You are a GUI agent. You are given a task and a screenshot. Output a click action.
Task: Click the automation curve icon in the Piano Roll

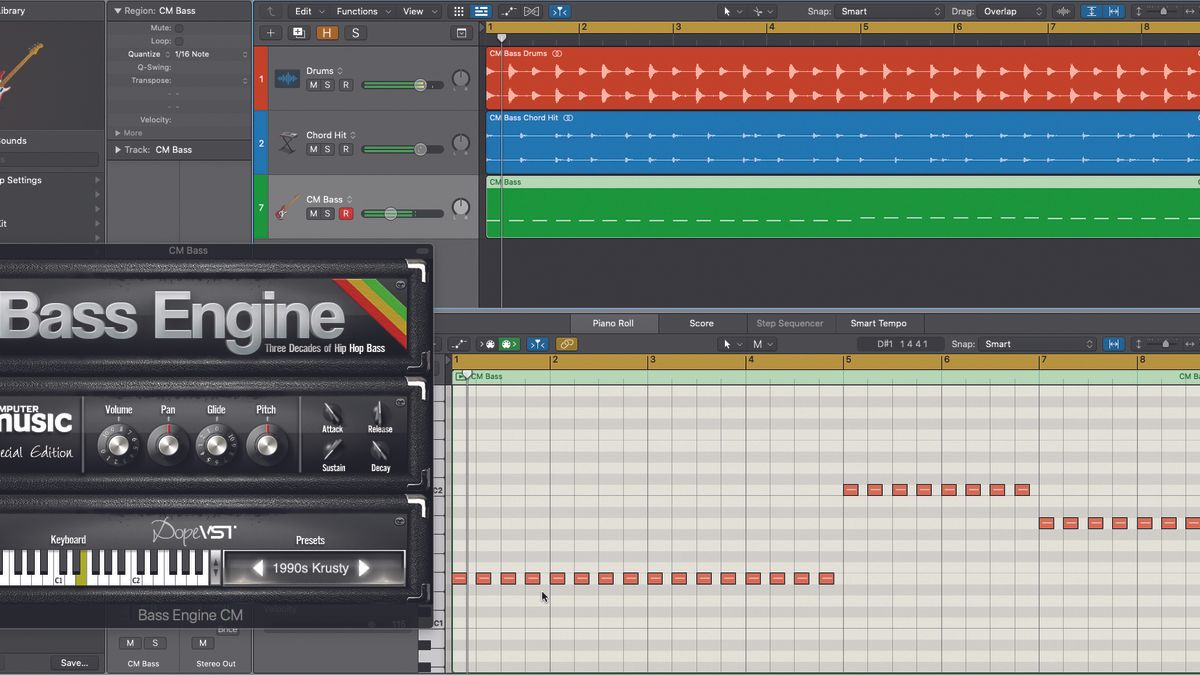(459, 343)
